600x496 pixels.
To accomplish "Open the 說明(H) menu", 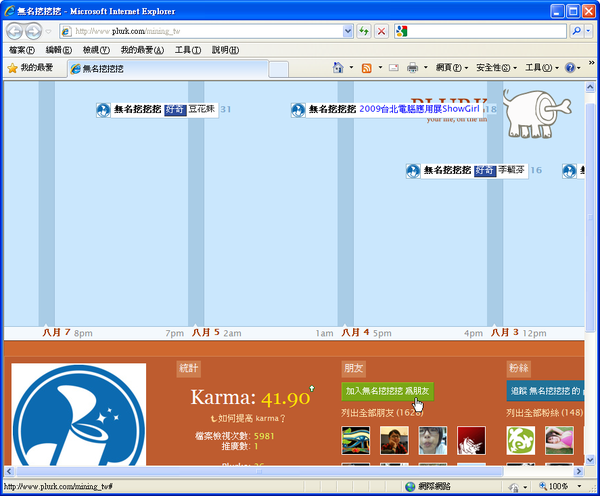I will (225, 50).
